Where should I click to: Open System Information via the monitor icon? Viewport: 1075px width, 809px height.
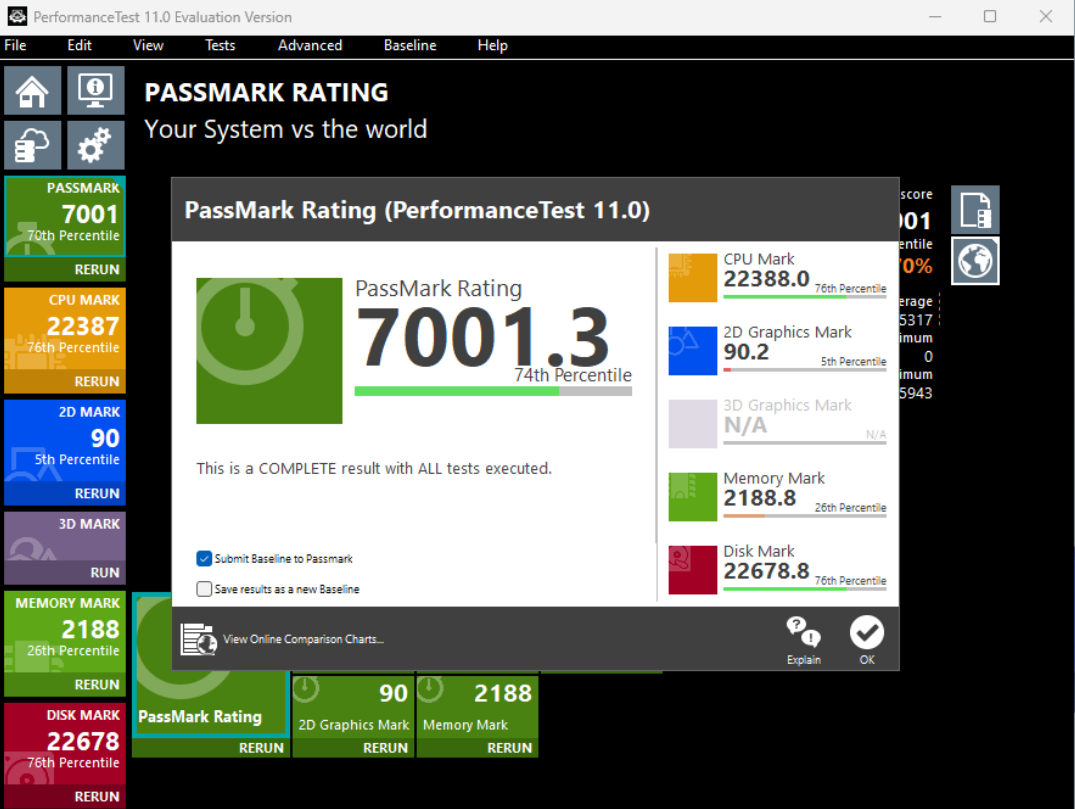click(94, 90)
